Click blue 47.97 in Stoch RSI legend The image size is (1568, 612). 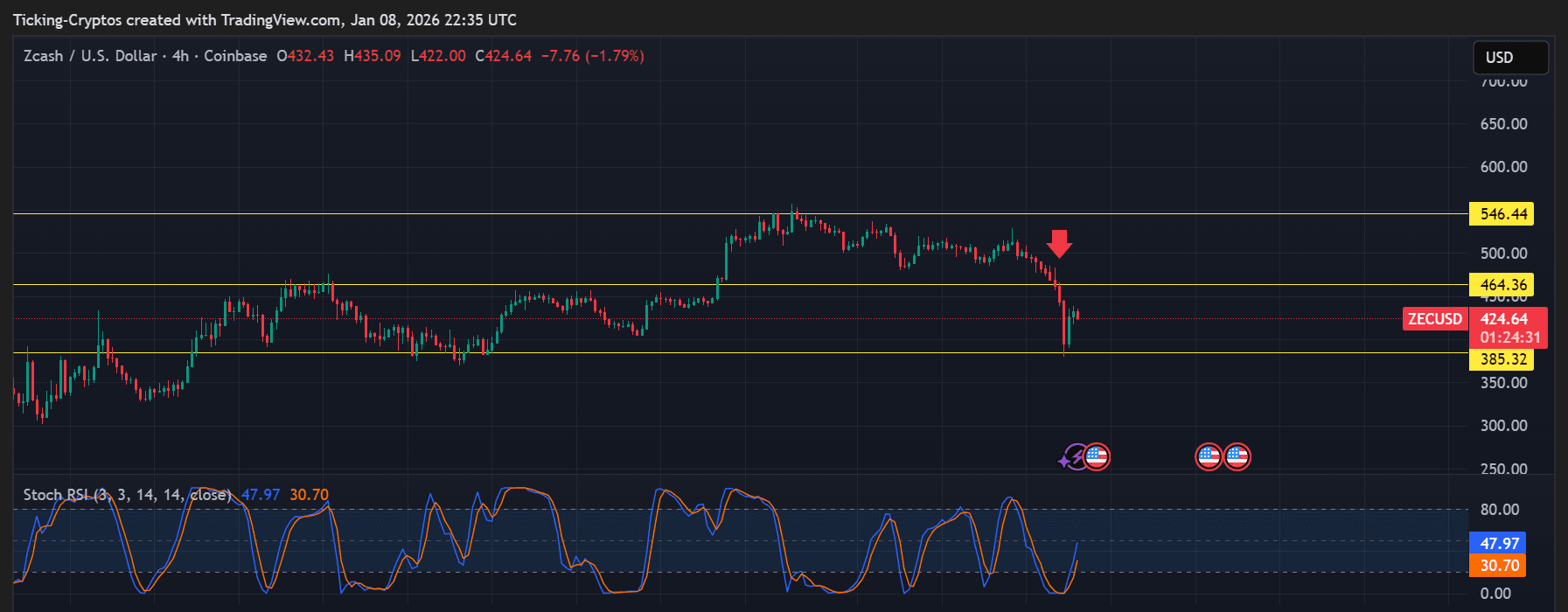261,495
